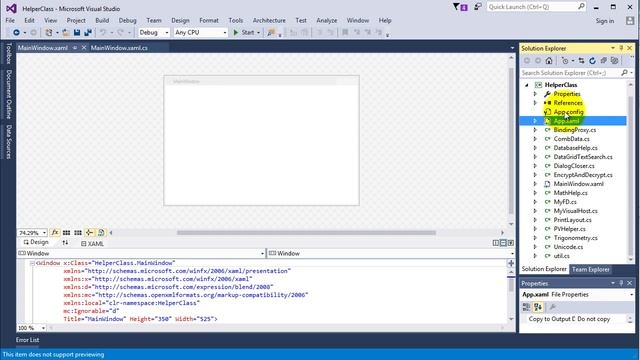Open the Error List panel

28,340
